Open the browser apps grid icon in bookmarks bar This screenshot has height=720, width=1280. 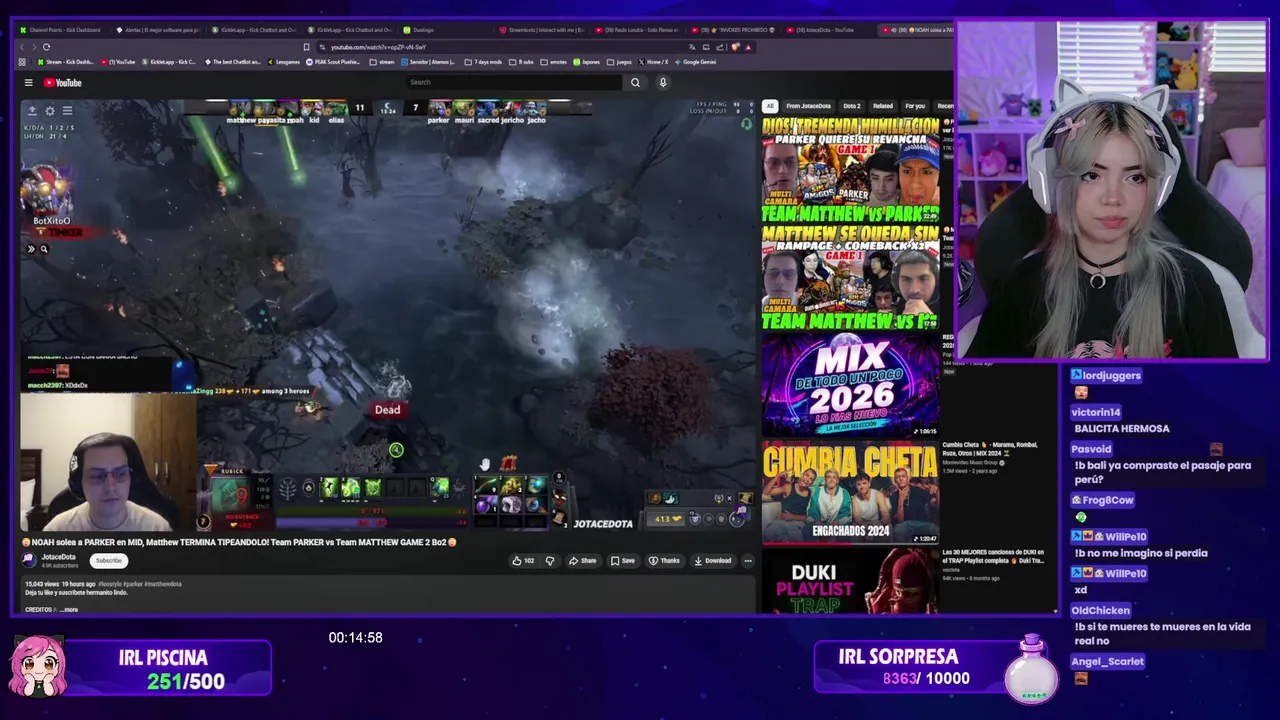click(x=22, y=62)
